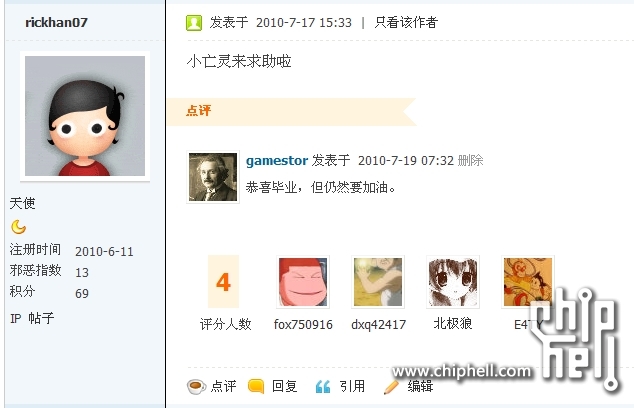Click the 4 评分人数 rating count
This screenshot has width=634, height=408.
tap(224, 282)
